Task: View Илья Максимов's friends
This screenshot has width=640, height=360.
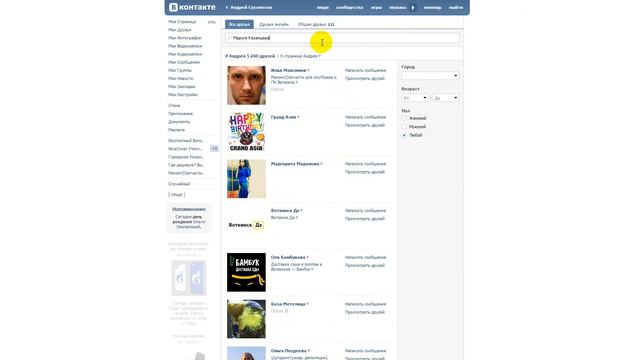Action: tap(364, 78)
